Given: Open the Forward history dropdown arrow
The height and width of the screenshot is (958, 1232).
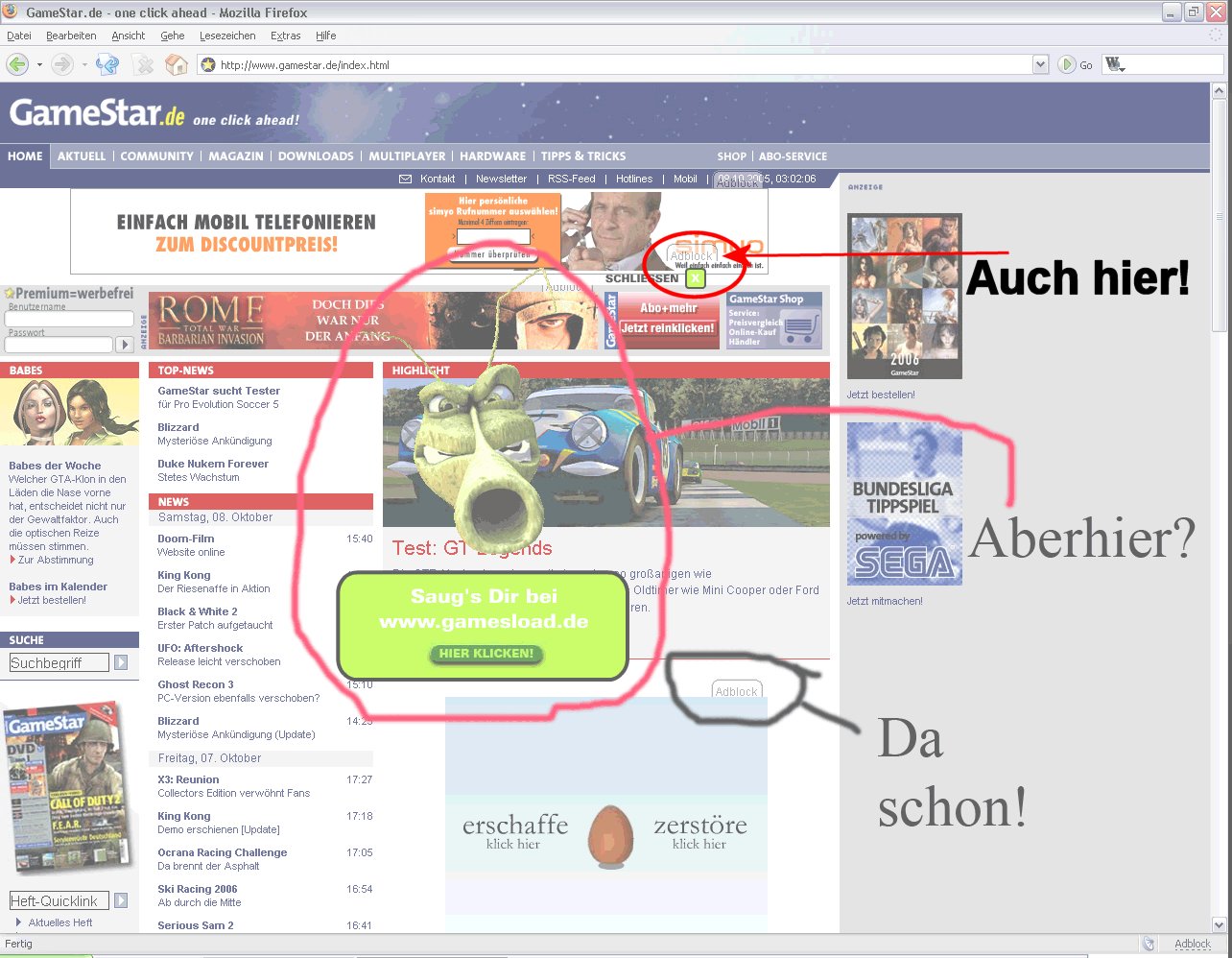Looking at the screenshot, I should tap(84, 65).
